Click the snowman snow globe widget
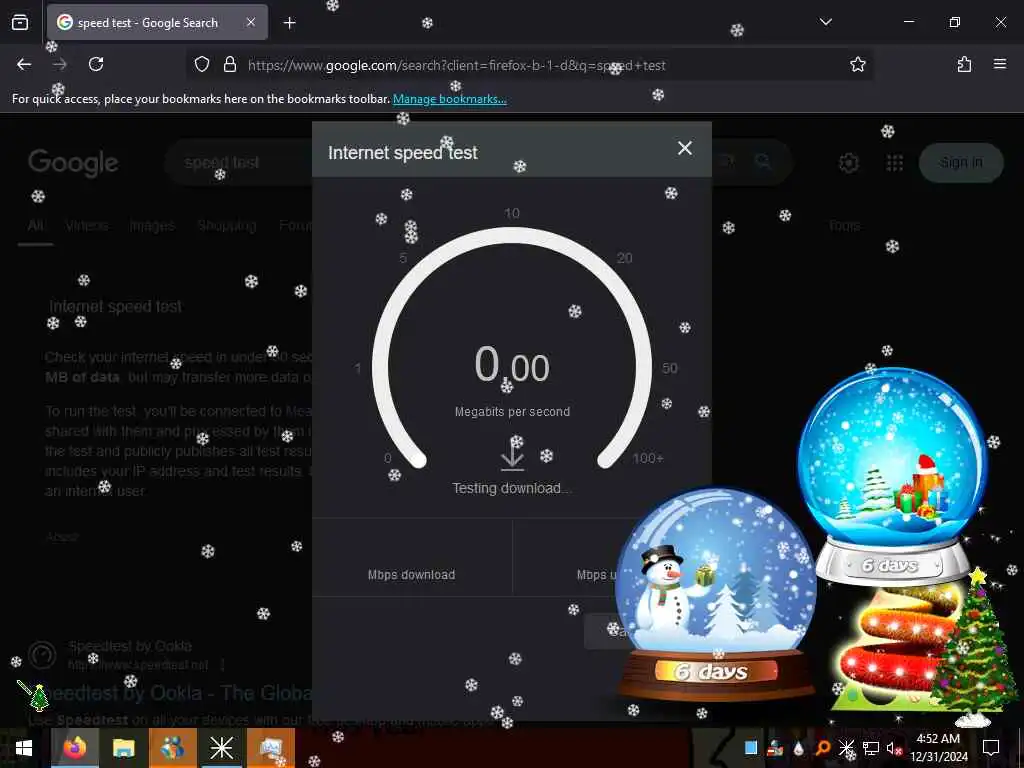 coord(716,594)
